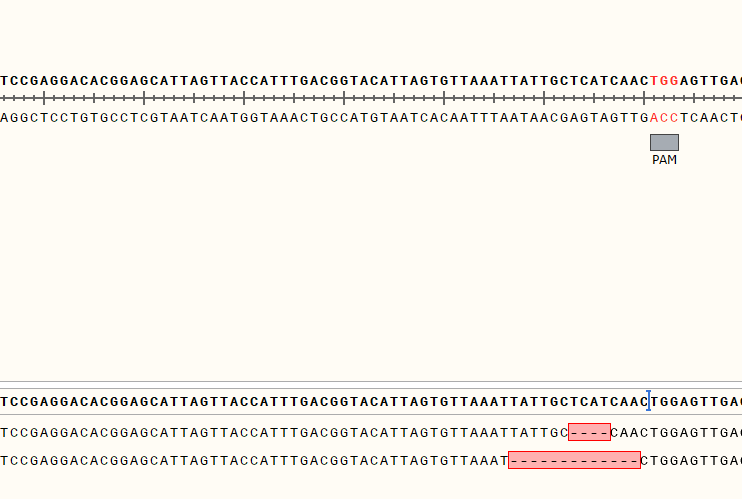
Task: Click the blue text cursor in reference row
Action: [648, 401]
